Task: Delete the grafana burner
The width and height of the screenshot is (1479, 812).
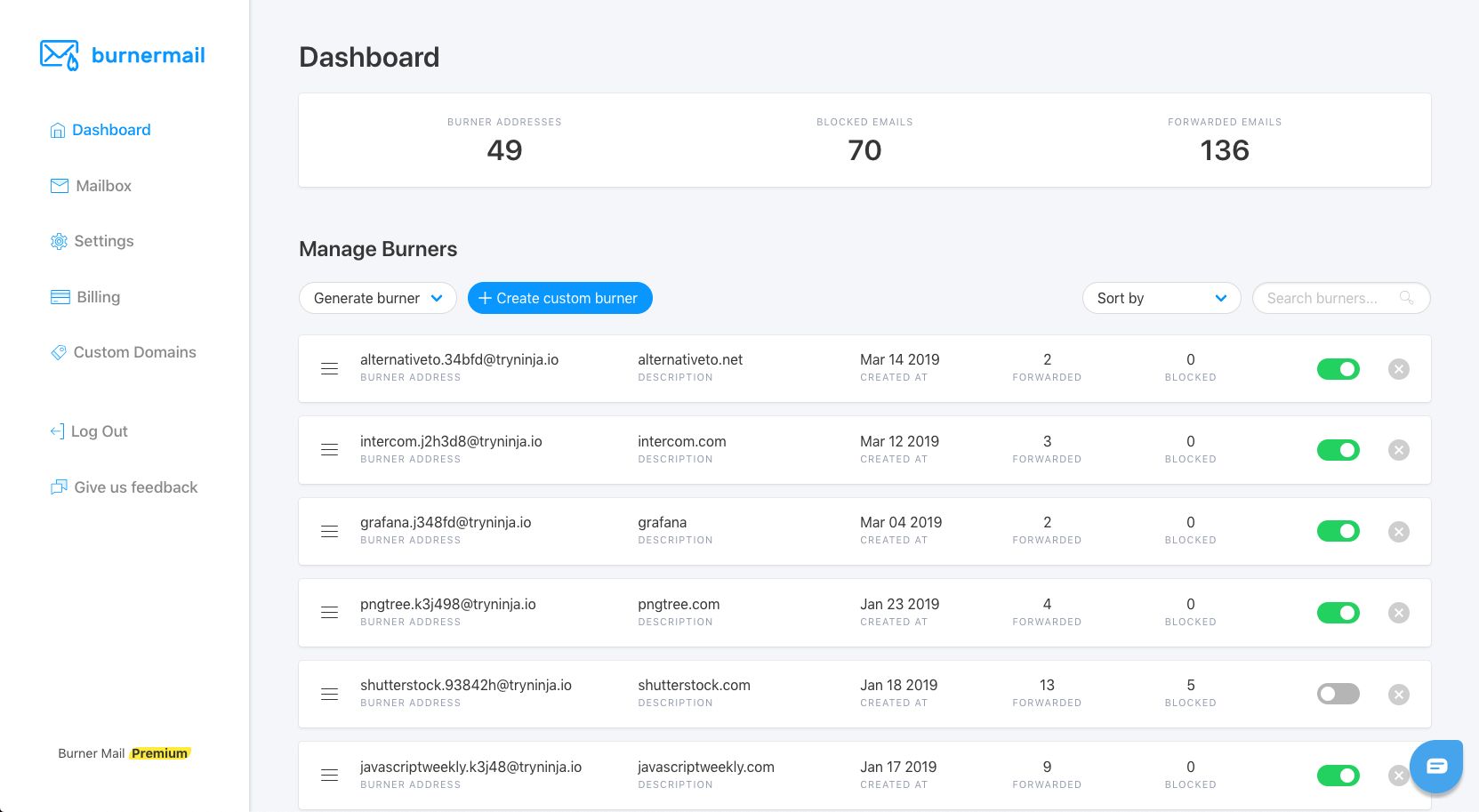Action: (x=1399, y=532)
